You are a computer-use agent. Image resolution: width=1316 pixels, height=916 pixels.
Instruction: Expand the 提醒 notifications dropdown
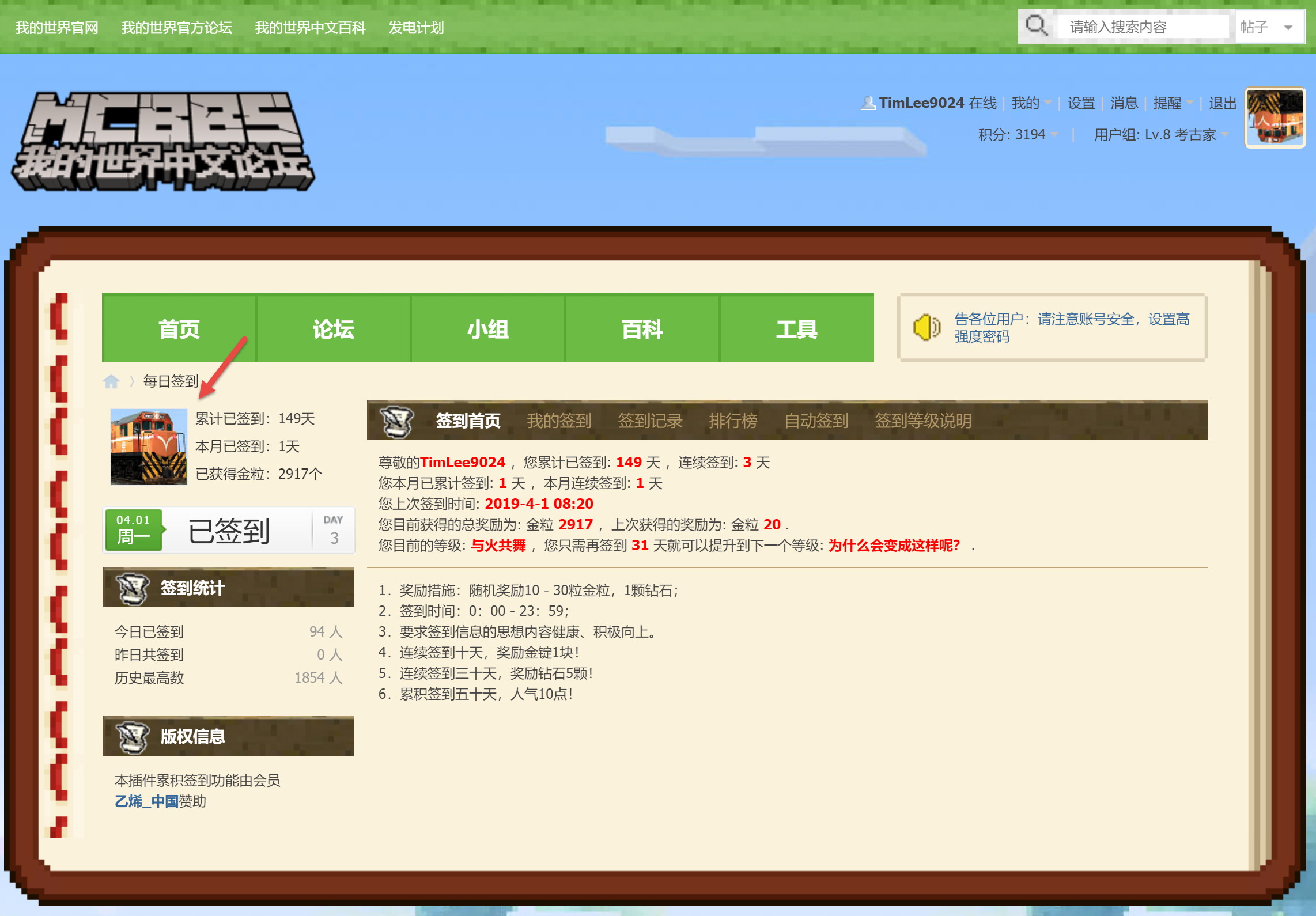tap(1173, 103)
